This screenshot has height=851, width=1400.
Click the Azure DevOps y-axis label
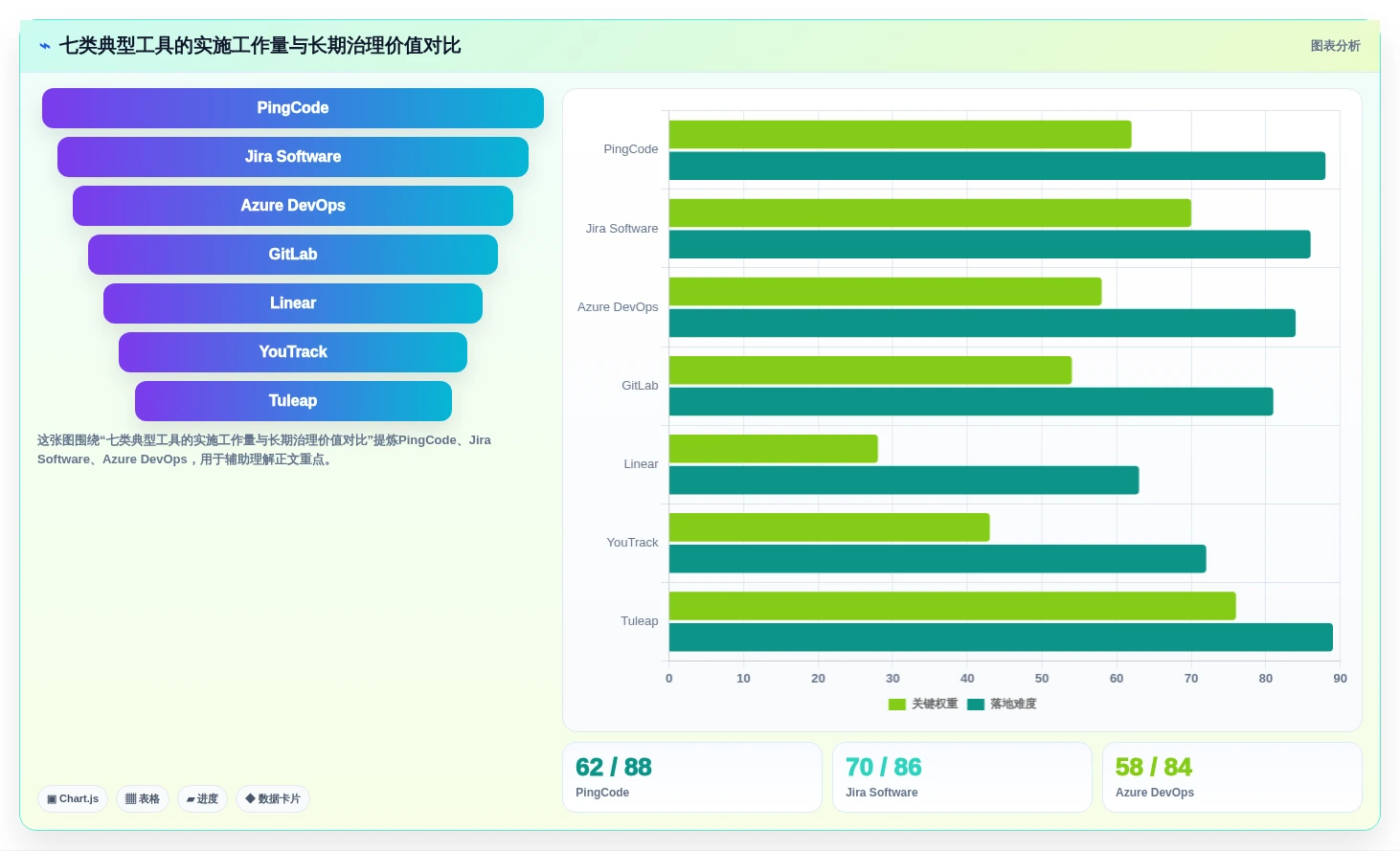618,307
